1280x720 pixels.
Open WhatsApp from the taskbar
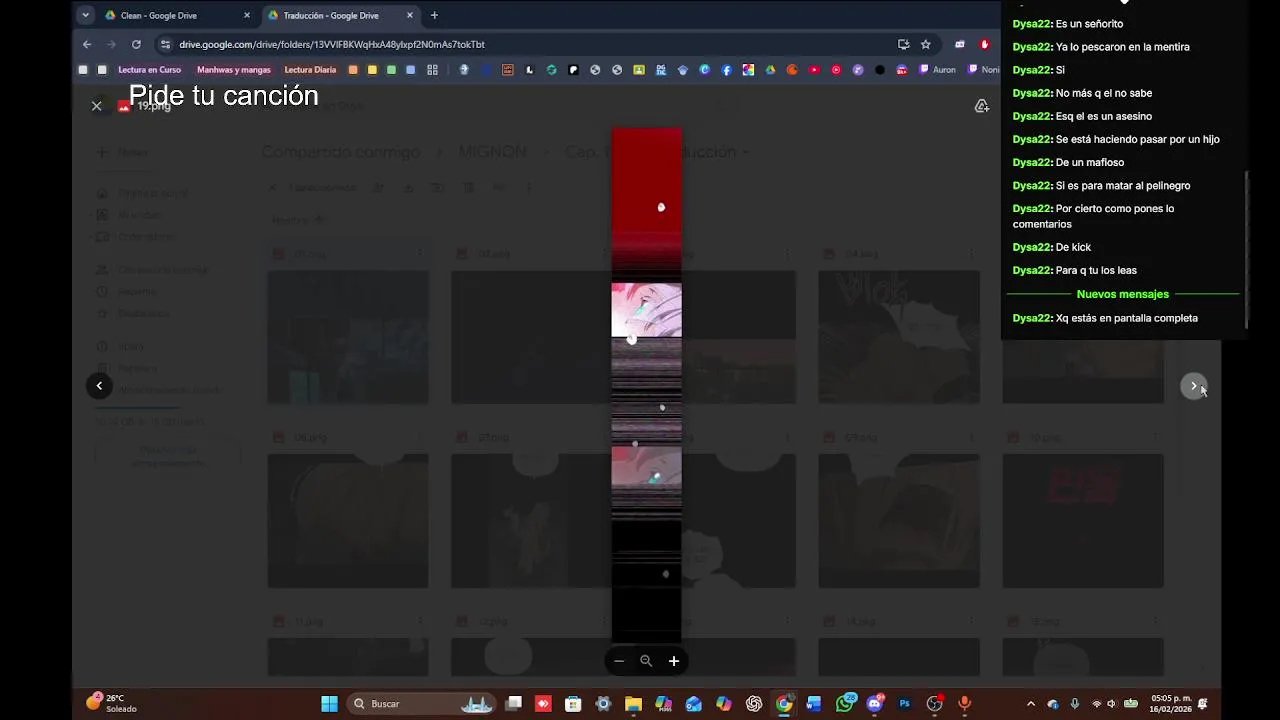(x=845, y=704)
